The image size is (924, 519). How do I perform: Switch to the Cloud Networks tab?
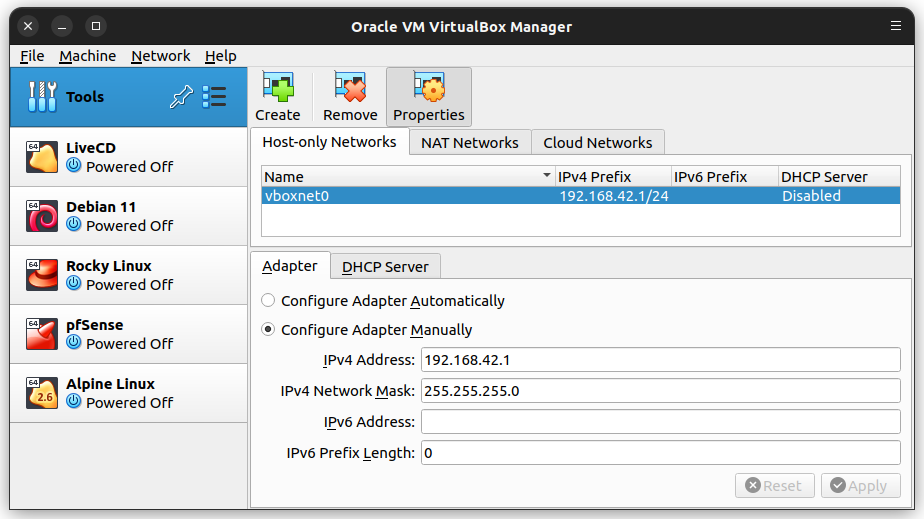click(598, 143)
